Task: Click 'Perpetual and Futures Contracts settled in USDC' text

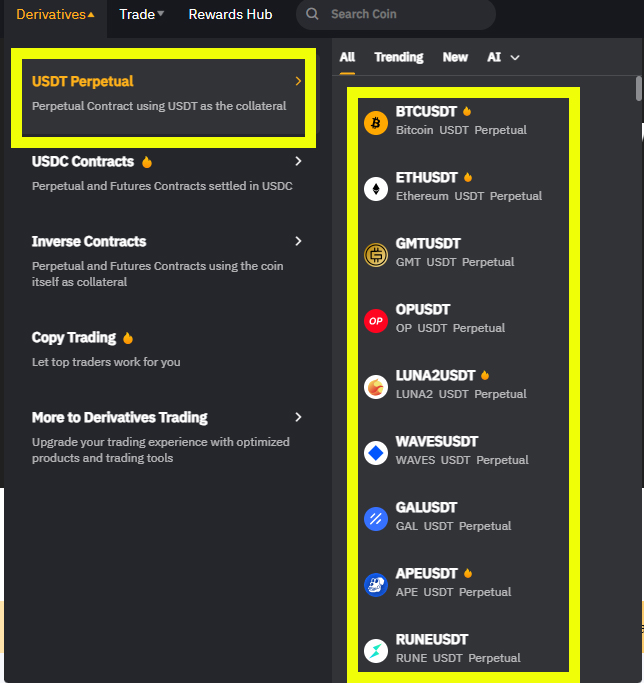Action: [x=162, y=186]
